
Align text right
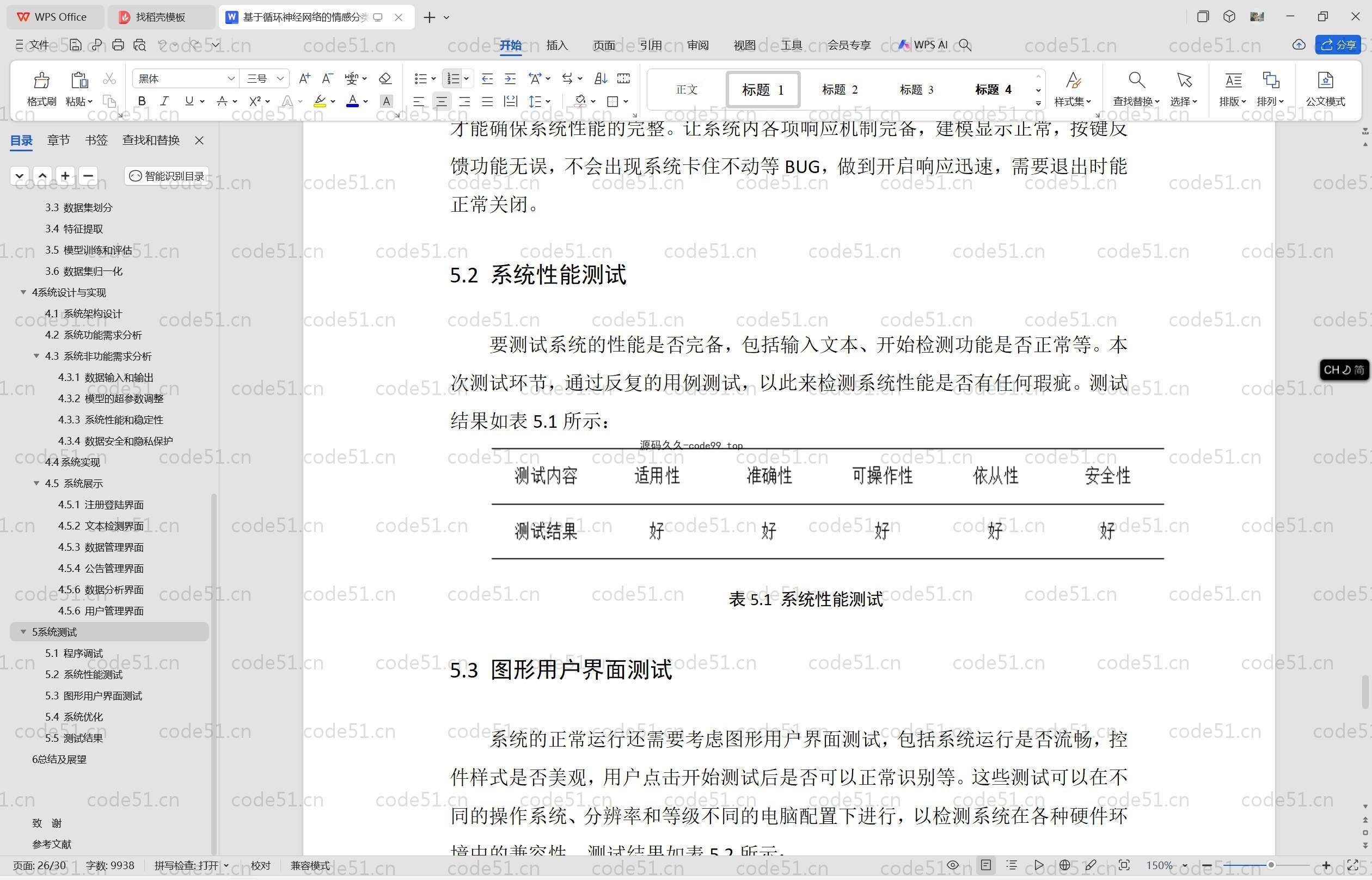(464, 102)
